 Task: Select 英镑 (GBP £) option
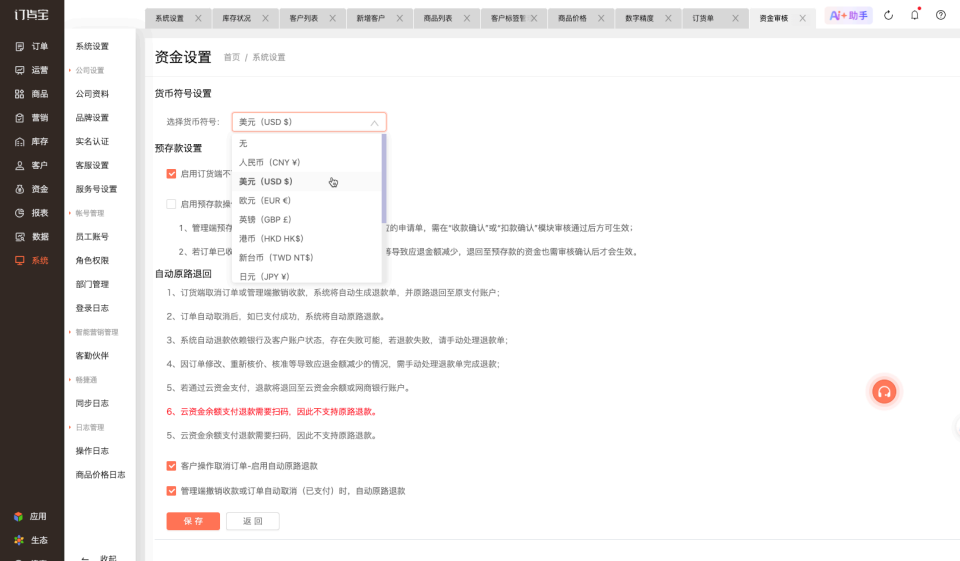[307, 219]
